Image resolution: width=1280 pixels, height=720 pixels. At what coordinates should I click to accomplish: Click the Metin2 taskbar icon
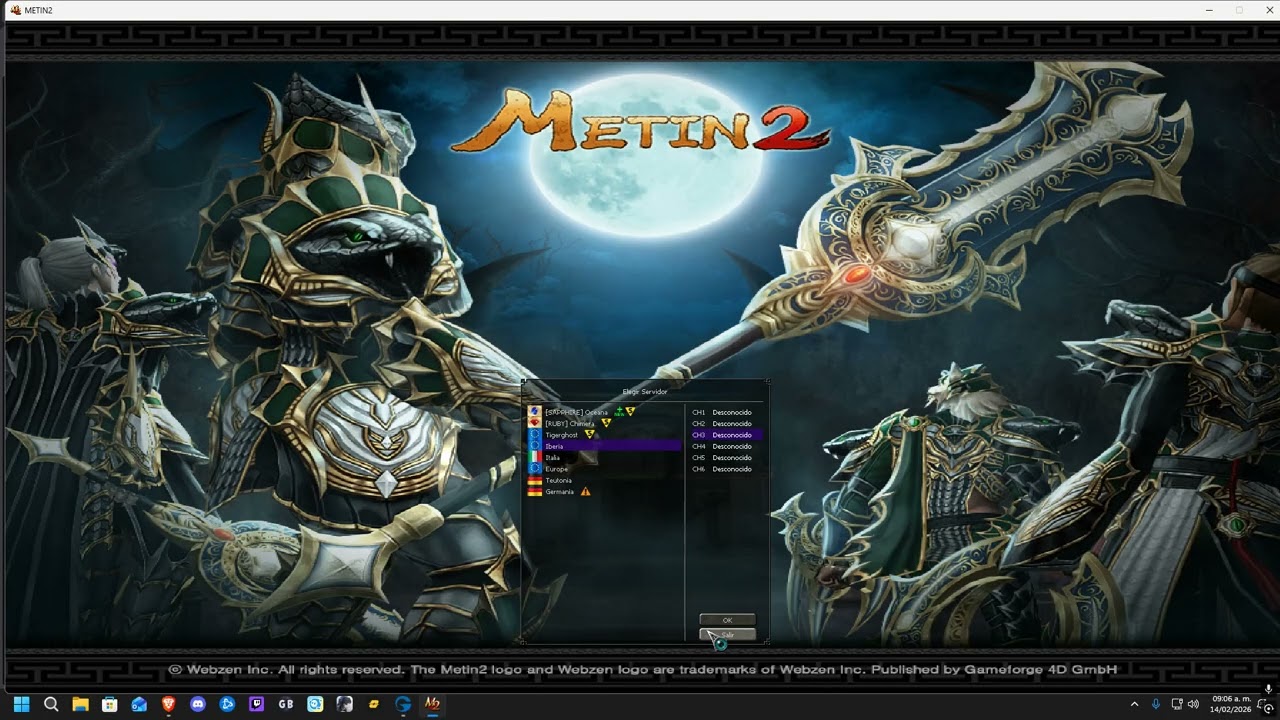[432, 704]
